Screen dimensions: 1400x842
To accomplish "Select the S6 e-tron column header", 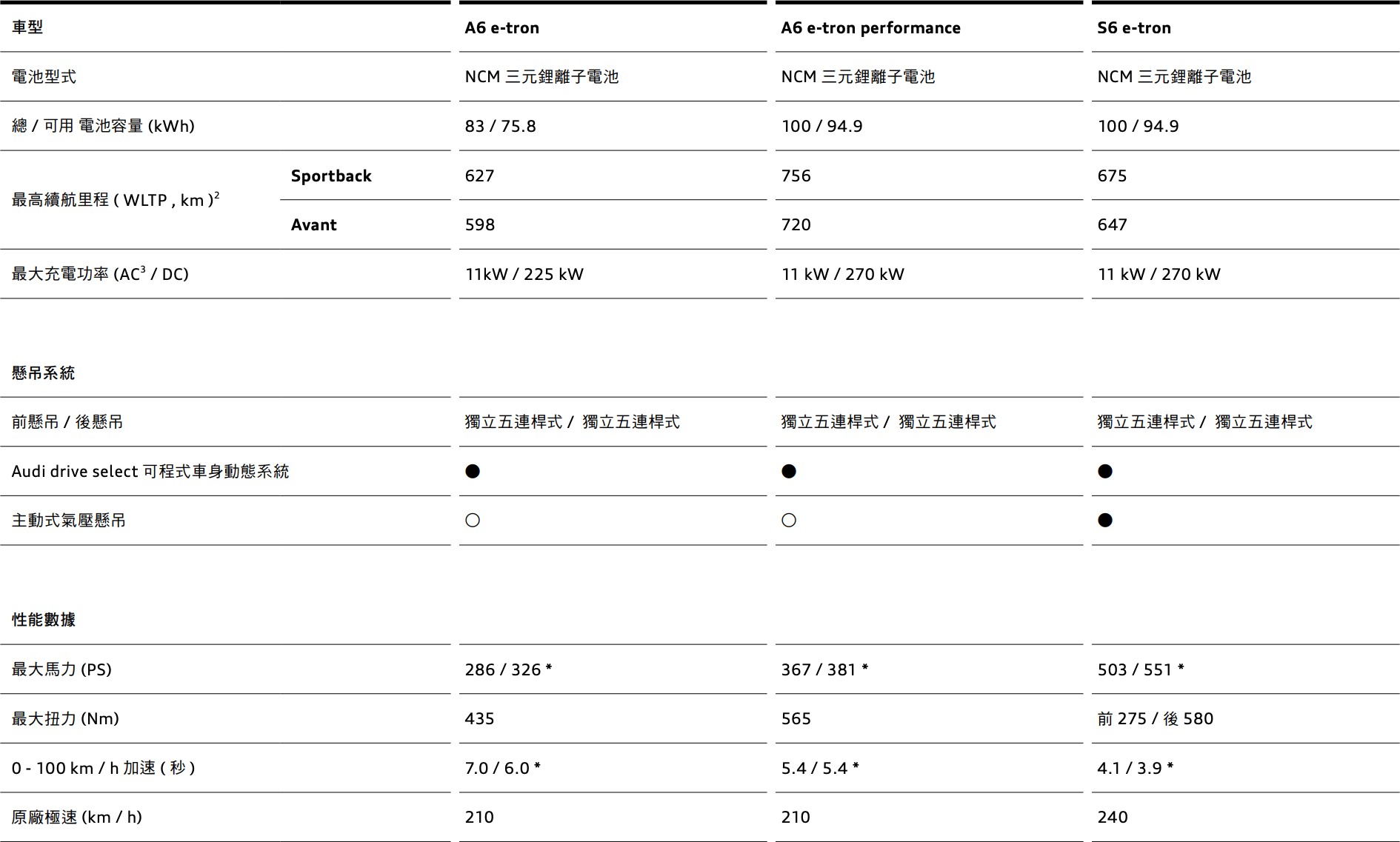I will [1134, 28].
